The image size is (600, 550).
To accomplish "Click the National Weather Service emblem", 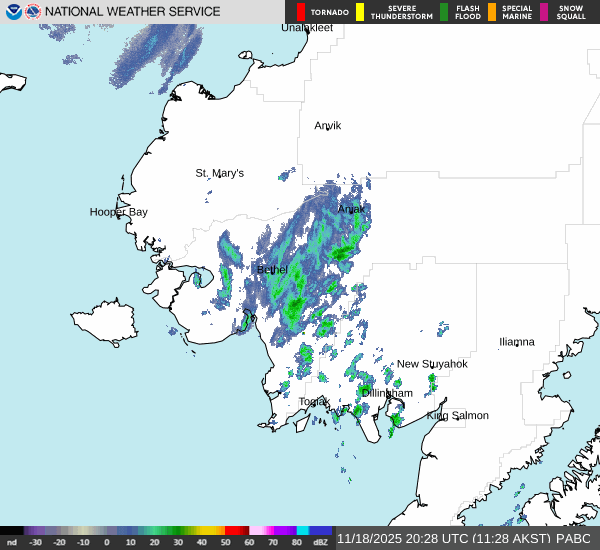I will [33, 12].
